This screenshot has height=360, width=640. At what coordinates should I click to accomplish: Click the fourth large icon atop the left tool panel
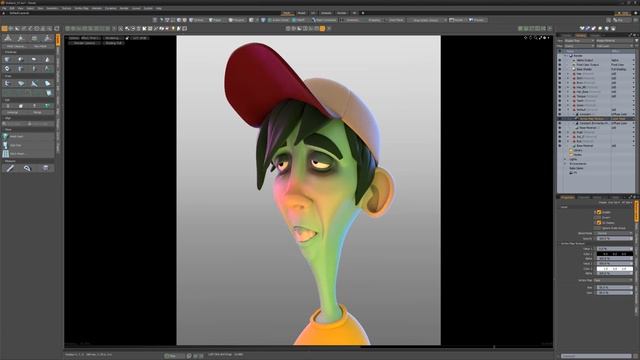(47, 38)
